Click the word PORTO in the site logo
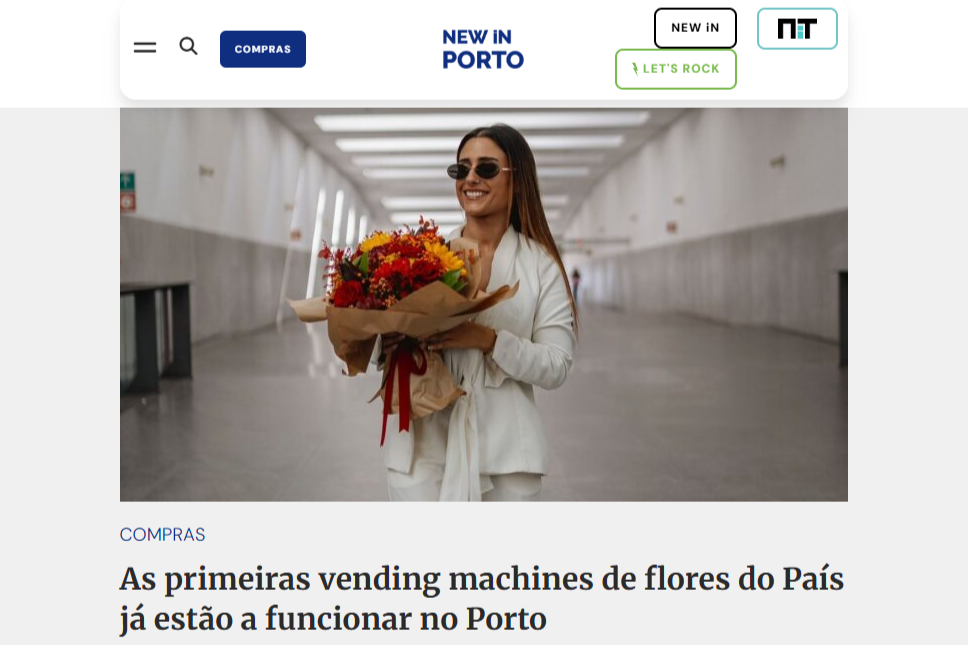The width and height of the screenshot is (968, 645). [x=483, y=60]
